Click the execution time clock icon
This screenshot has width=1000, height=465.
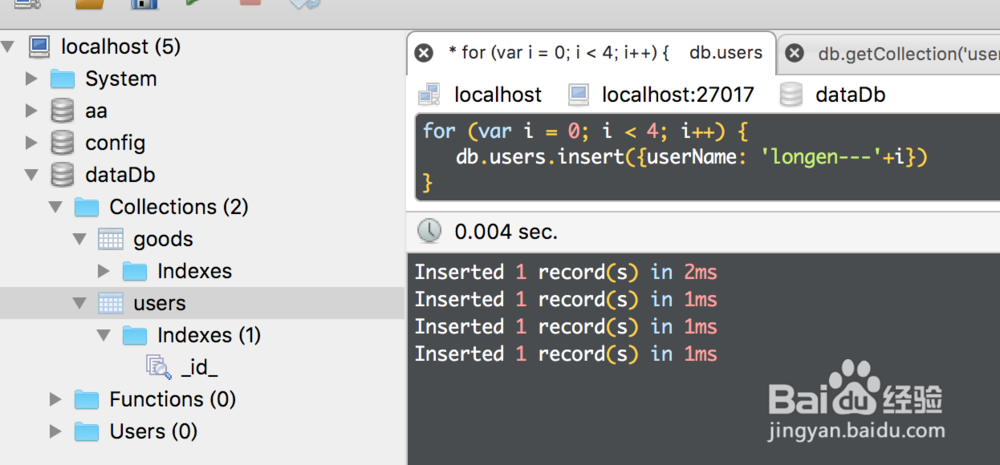429,231
